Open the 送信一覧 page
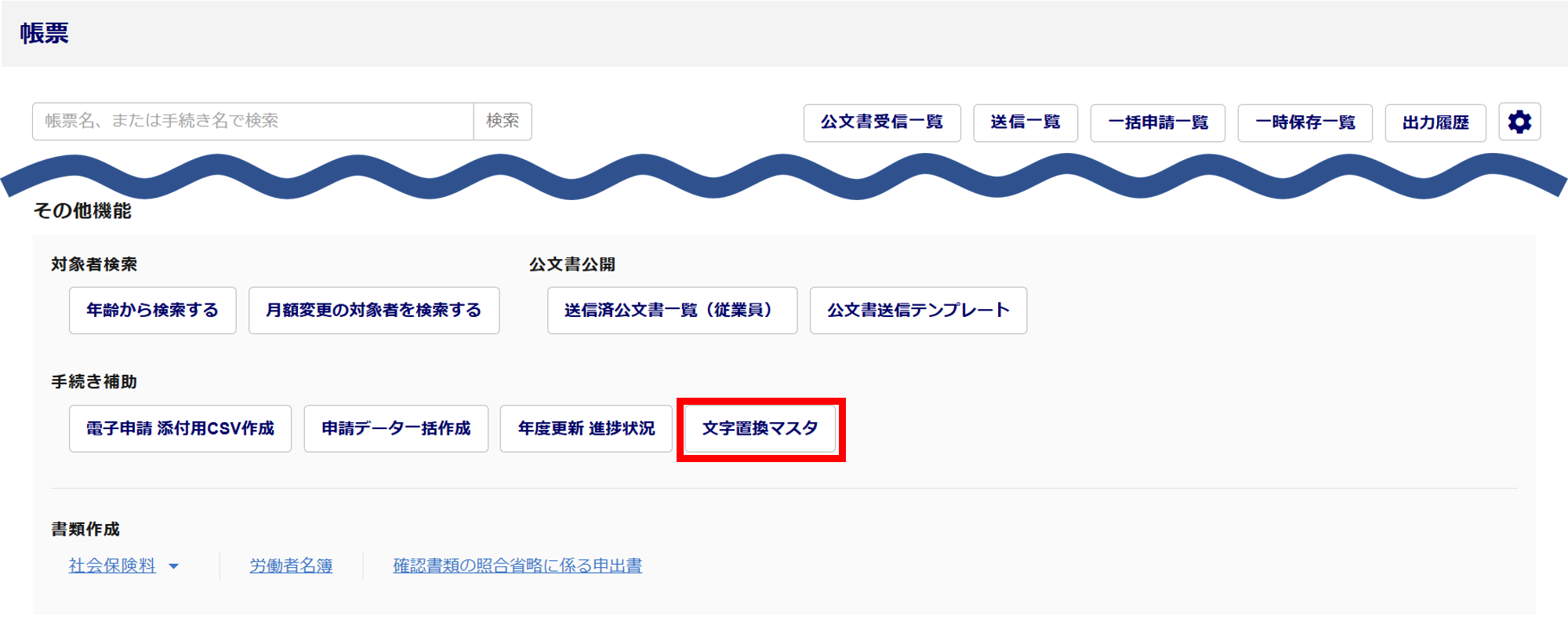The width and height of the screenshot is (1568, 637). coord(1025,123)
